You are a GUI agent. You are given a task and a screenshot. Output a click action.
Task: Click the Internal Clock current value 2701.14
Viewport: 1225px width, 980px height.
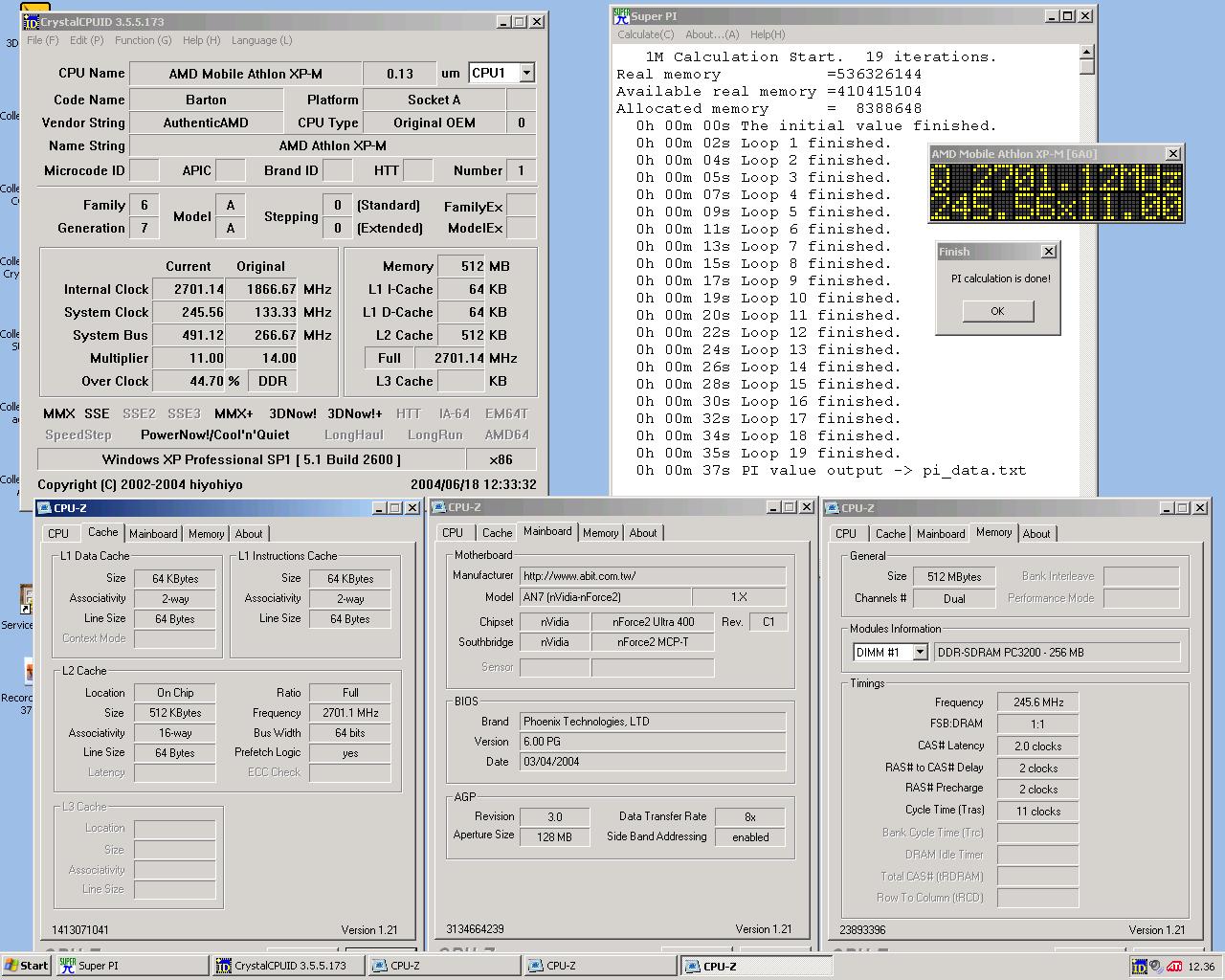[x=189, y=289]
